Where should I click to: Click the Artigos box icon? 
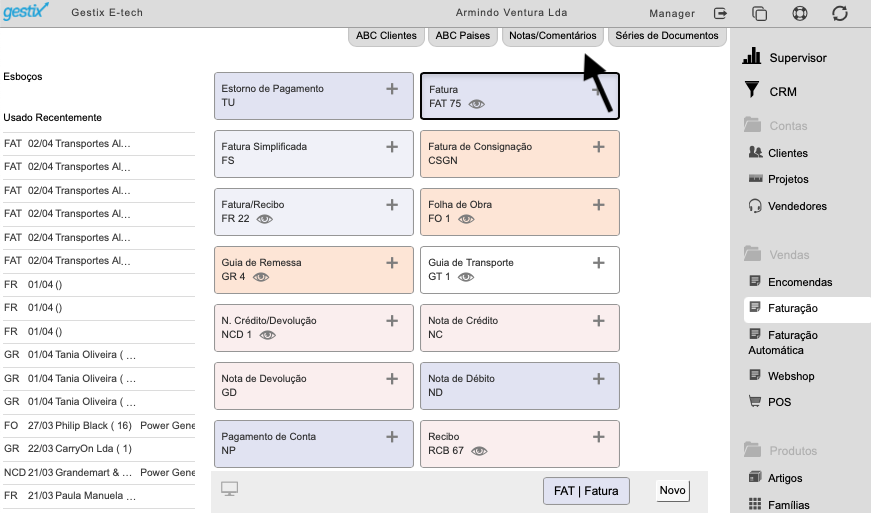coord(755,477)
